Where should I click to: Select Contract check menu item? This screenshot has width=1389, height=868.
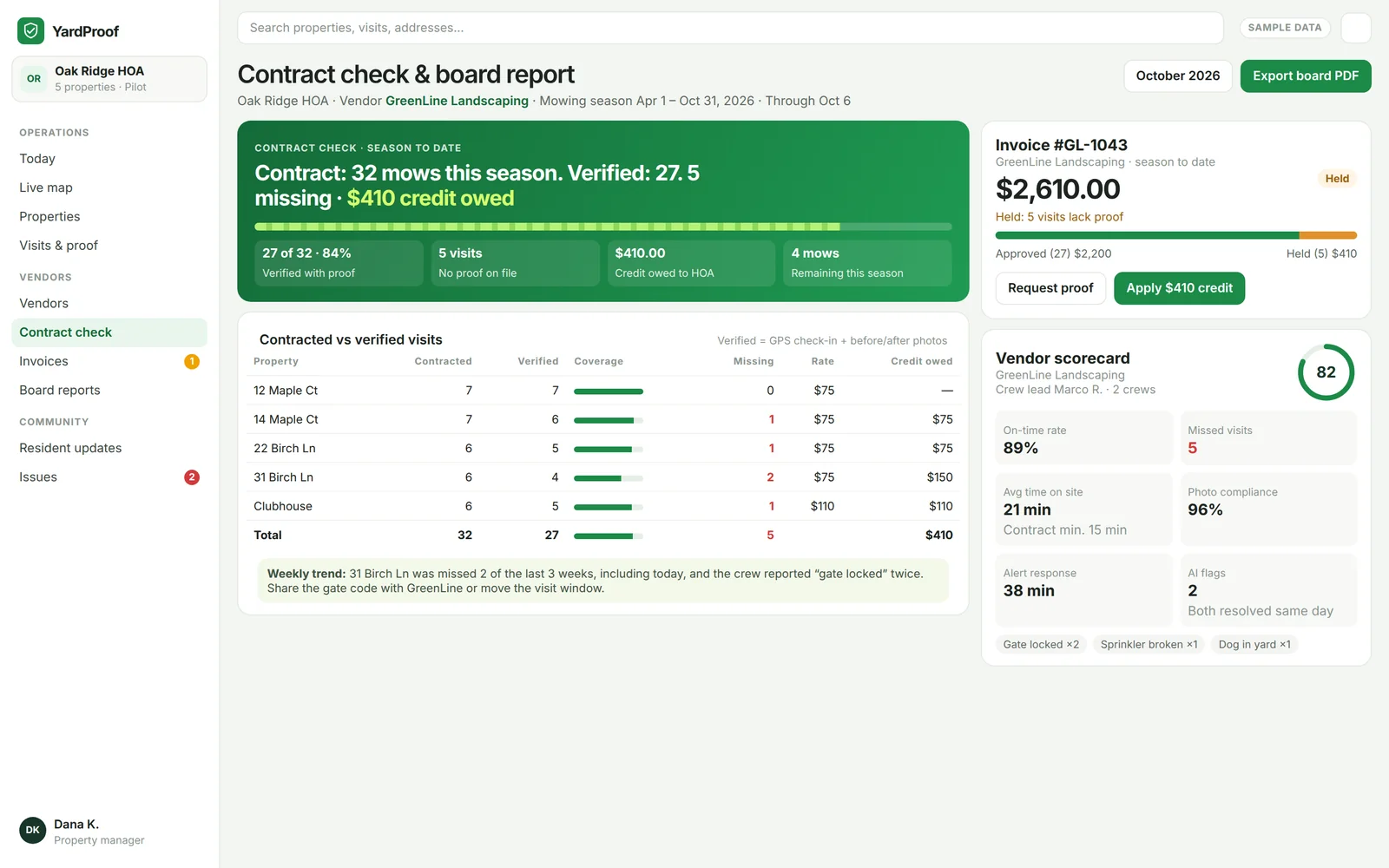point(109,332)
